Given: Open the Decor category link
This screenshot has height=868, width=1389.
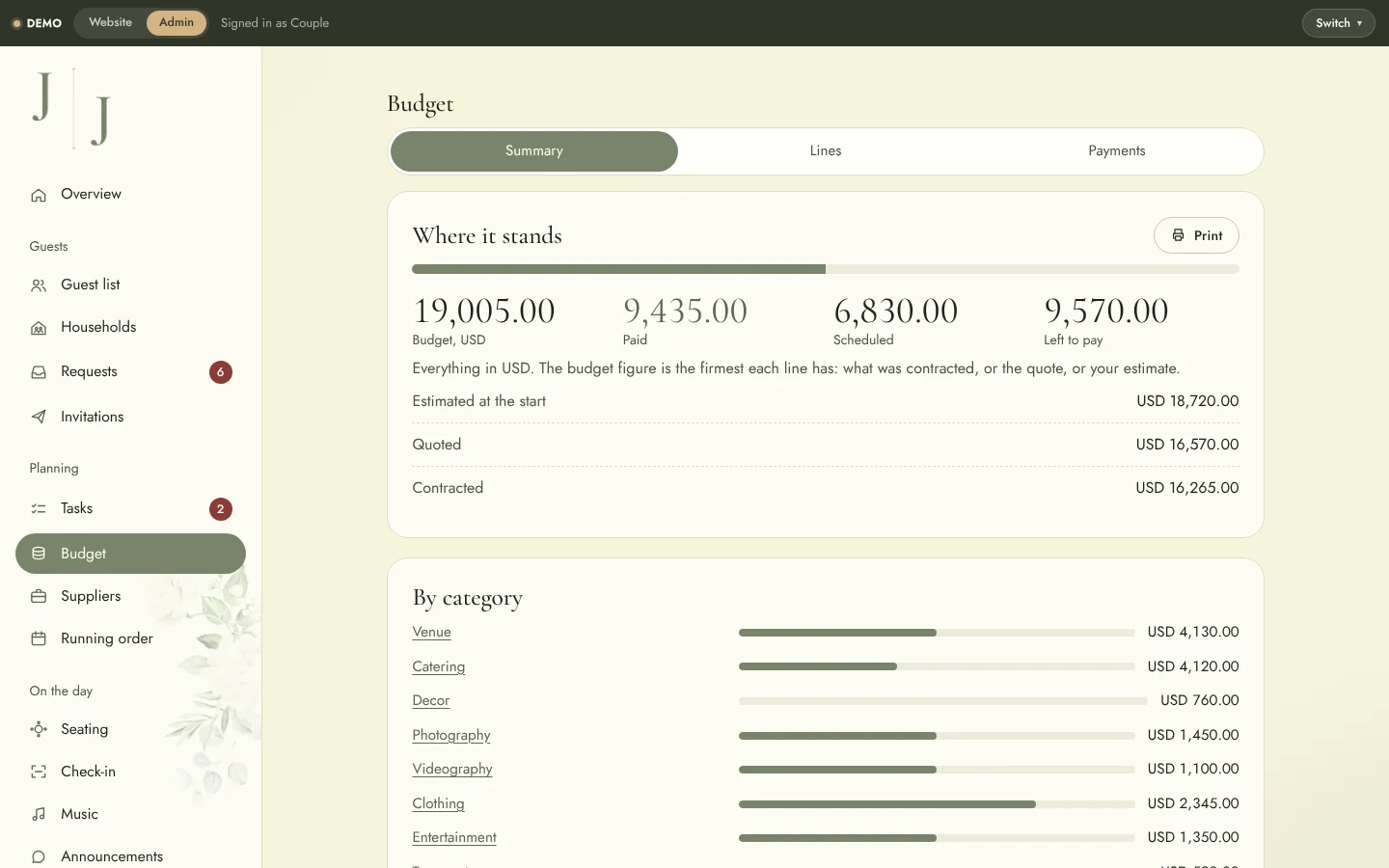Looking at the screenshot, I should [x=431, y=701].
